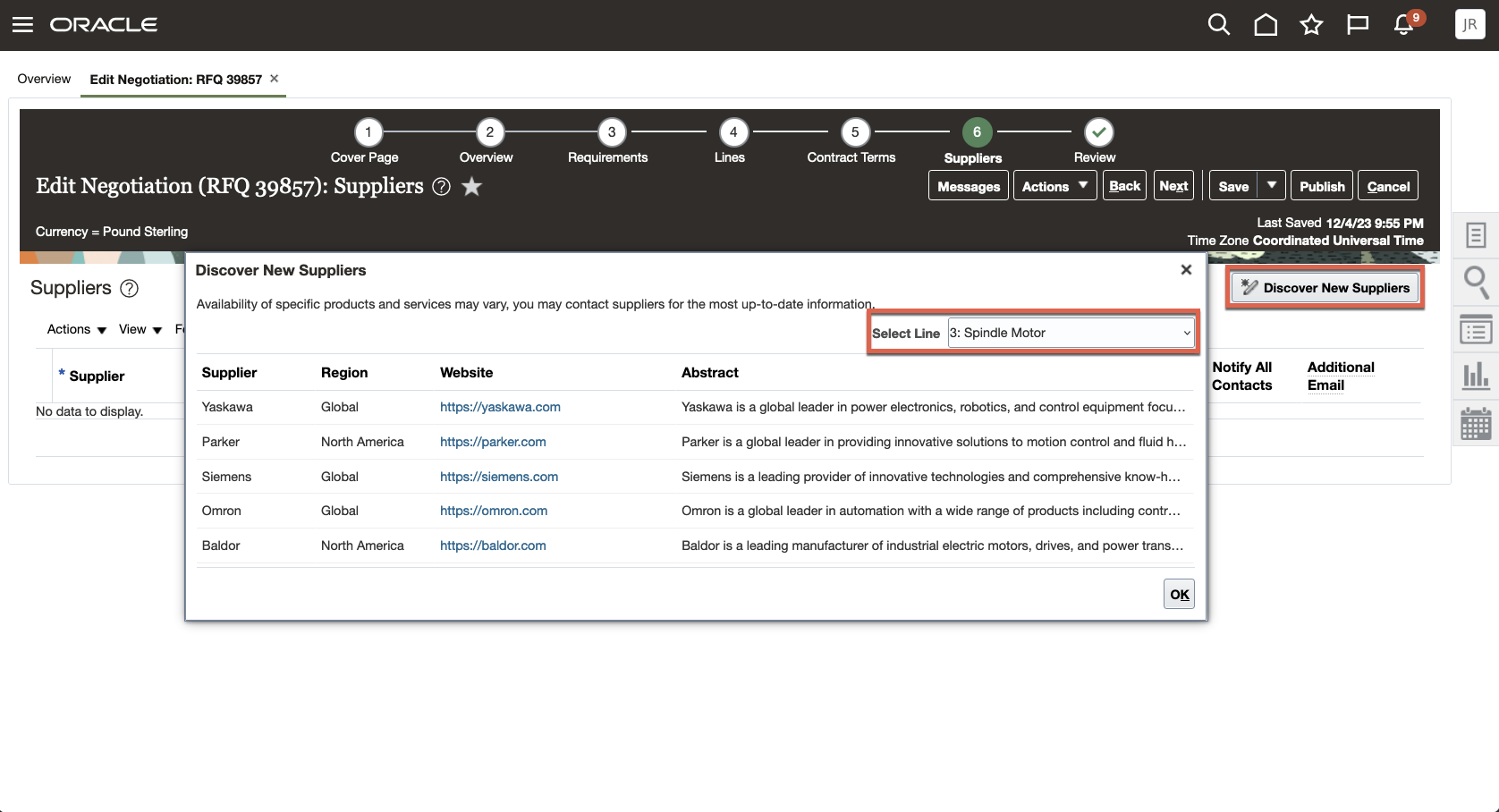
Task: Click the Next button
Action: point(1173,186)
